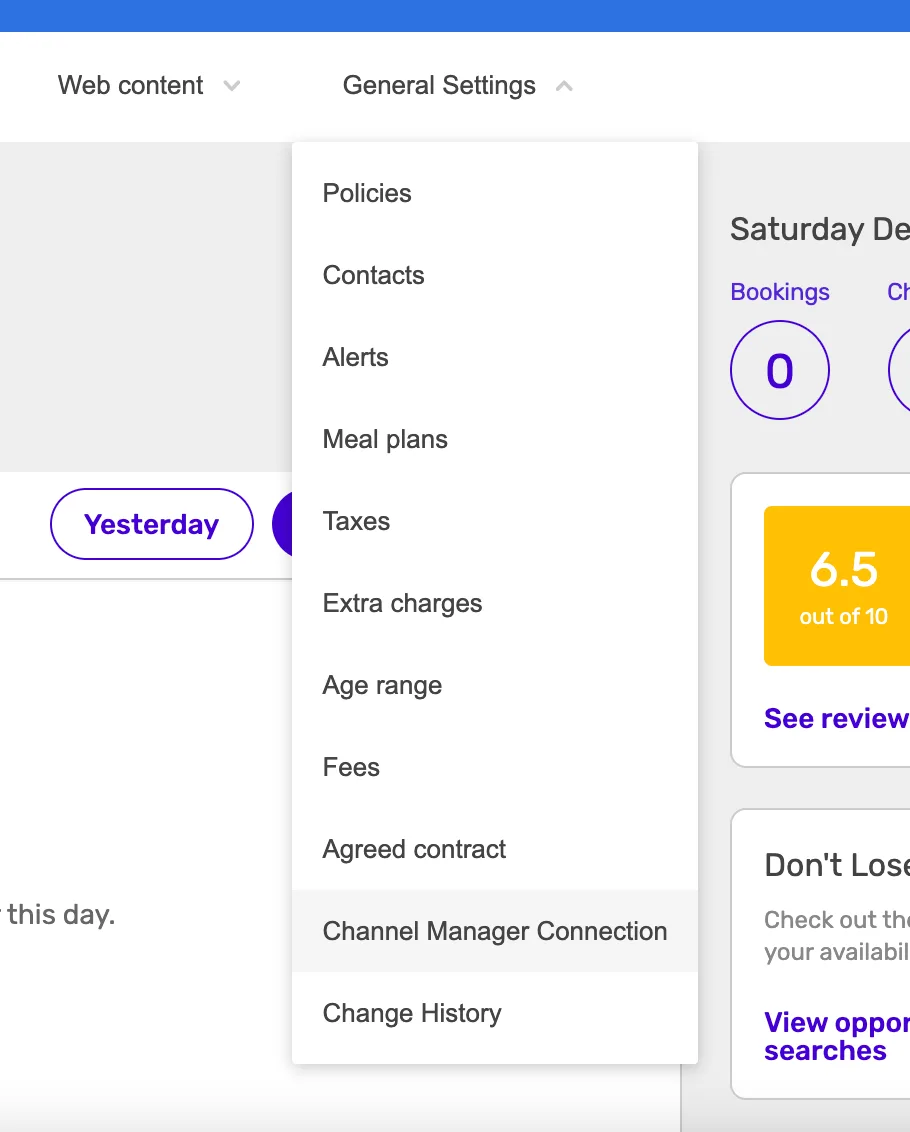The image size is (910, 1132).
Task: Open the Agreed contract entry
Action: coord(495,849)
